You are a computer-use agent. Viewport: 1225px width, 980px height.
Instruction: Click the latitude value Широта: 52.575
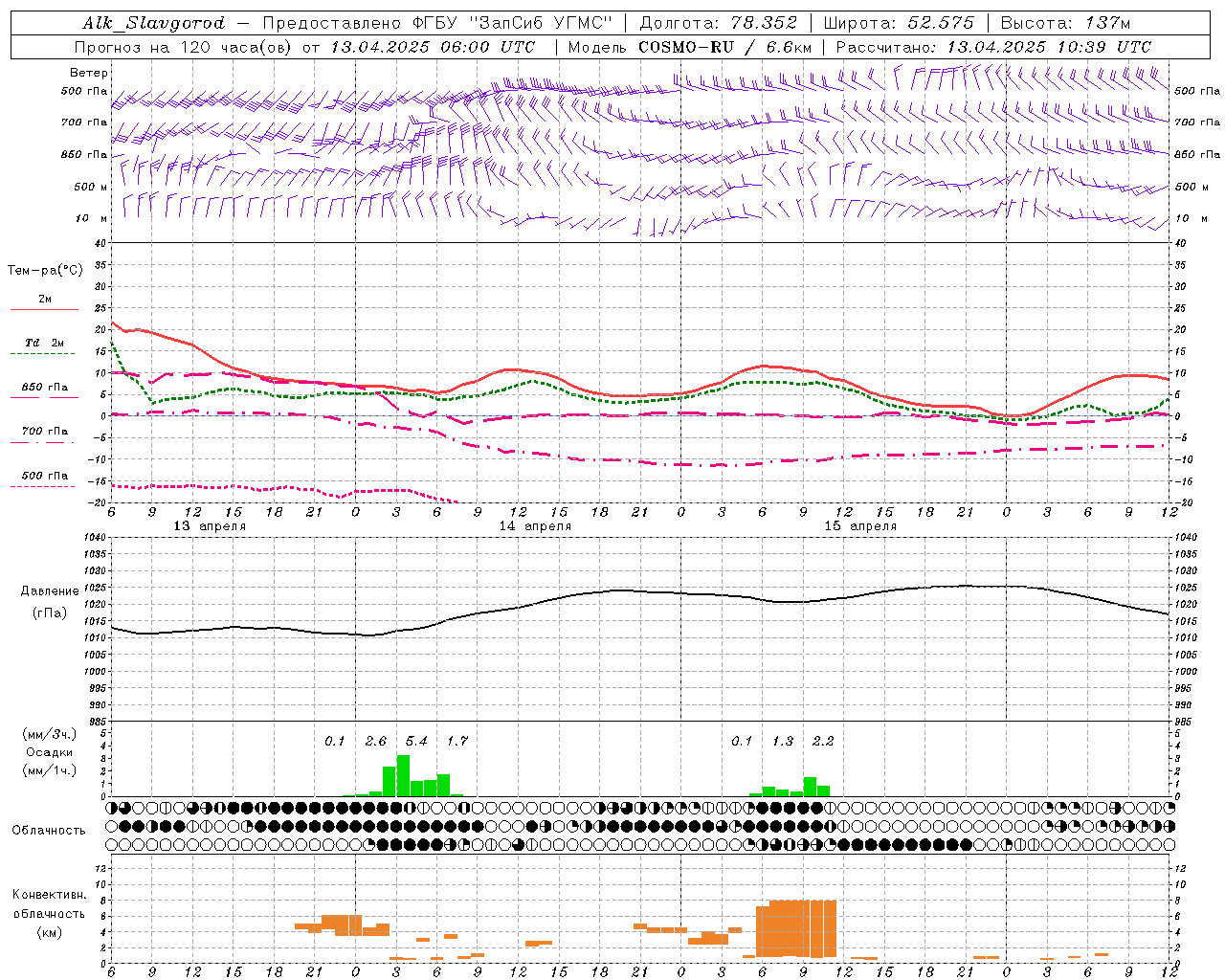pyautogui.click(x=899, y=23)
